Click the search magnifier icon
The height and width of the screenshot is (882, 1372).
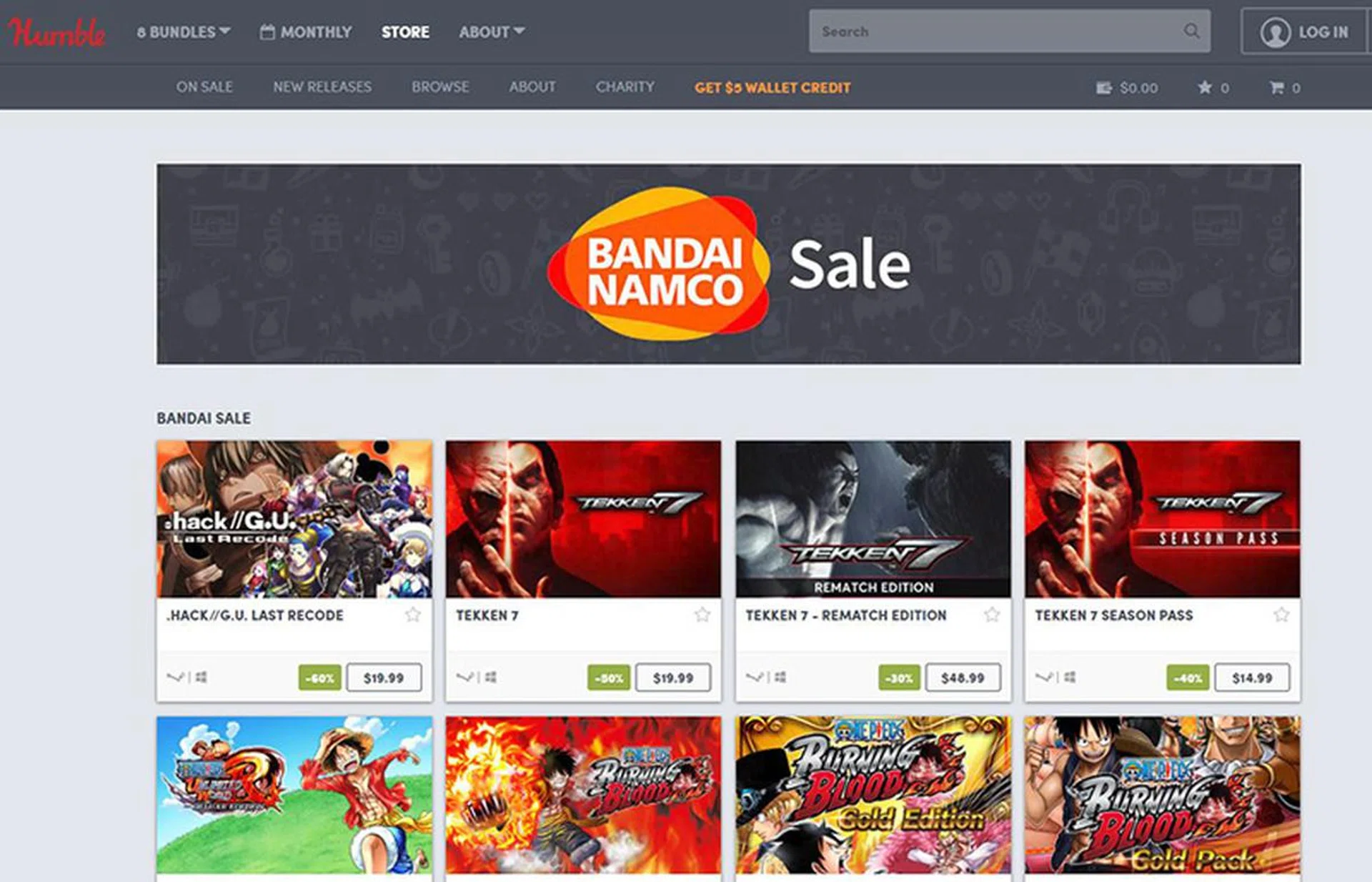[1191, 31]
